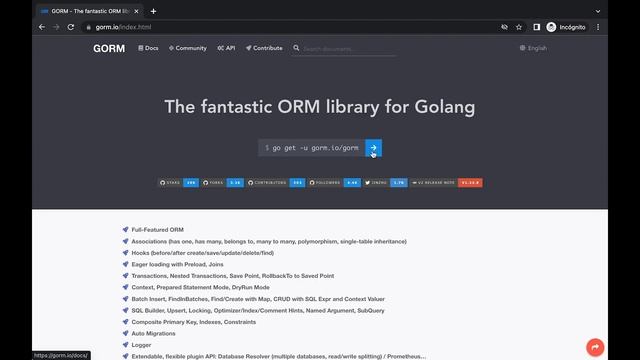Click the GORM logo
The width and height of the screenshot is (640, 360).
point(109,49)
